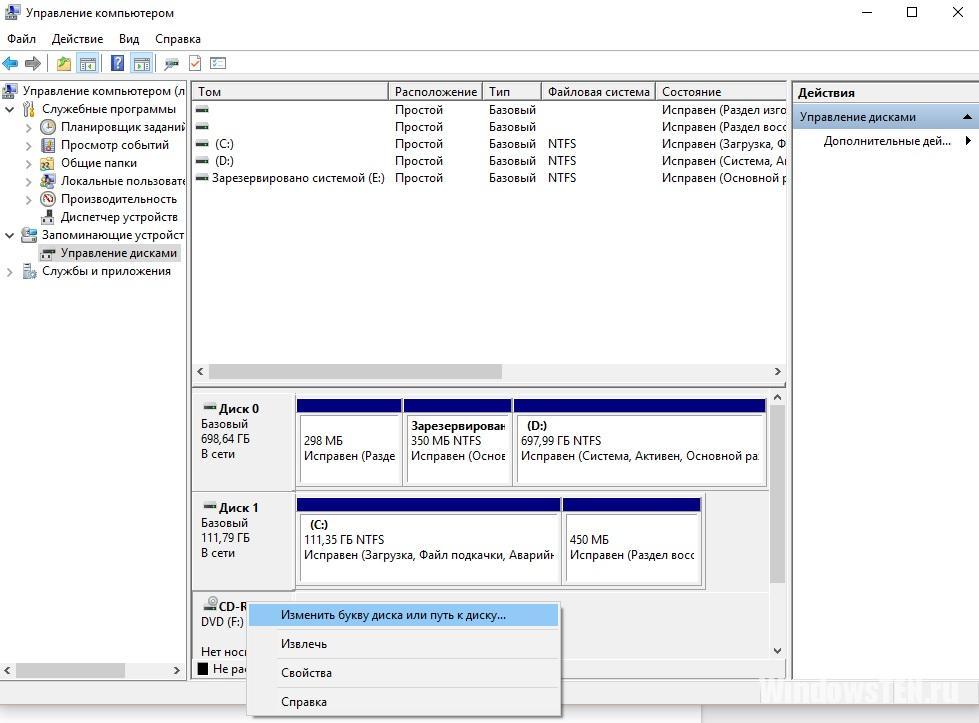Screen dimensions: 979x723
Task: Sort by the Тип column header
Action: pos(511,91)
